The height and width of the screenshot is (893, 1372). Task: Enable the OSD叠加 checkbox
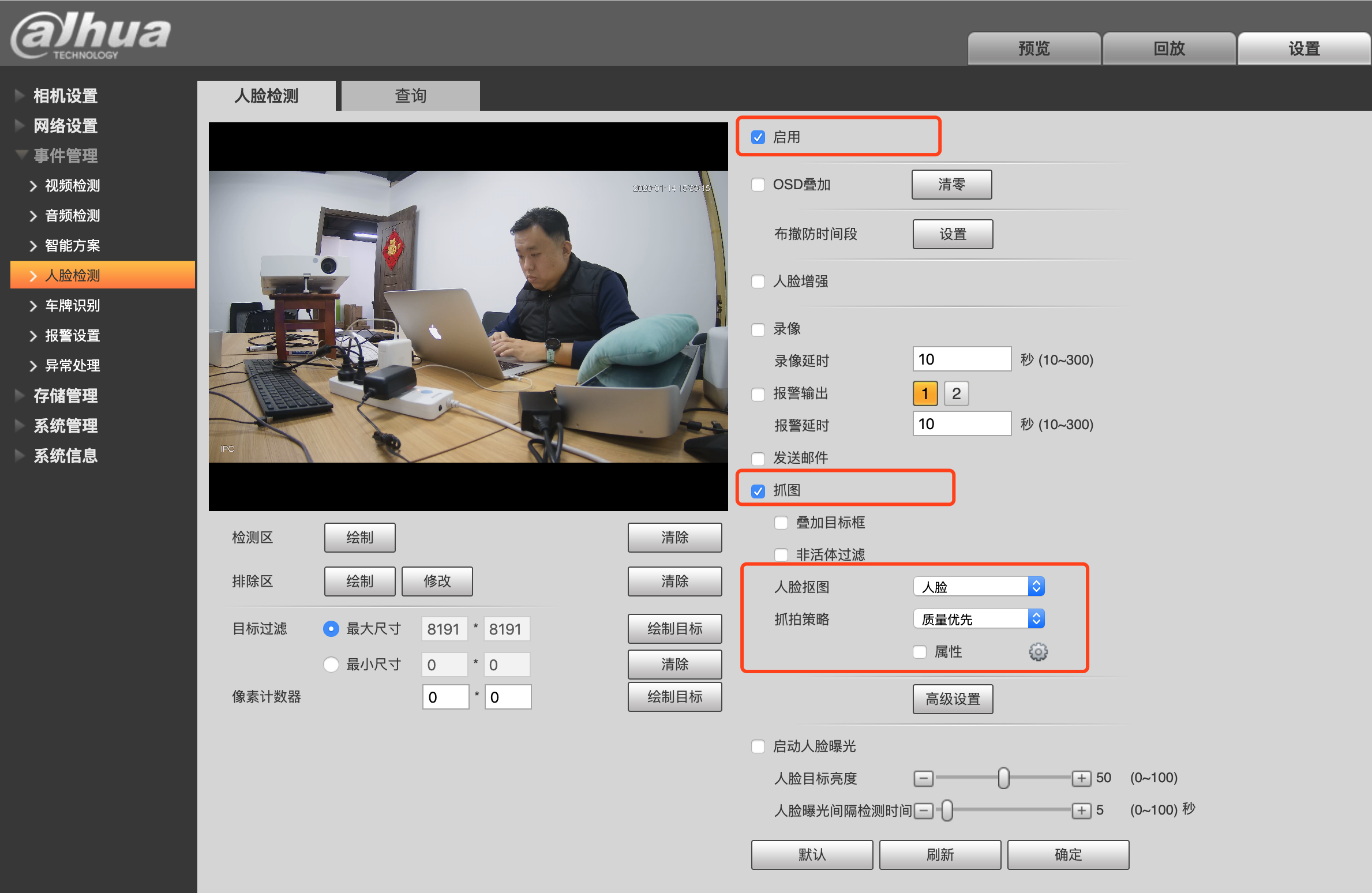click(758, 185)
